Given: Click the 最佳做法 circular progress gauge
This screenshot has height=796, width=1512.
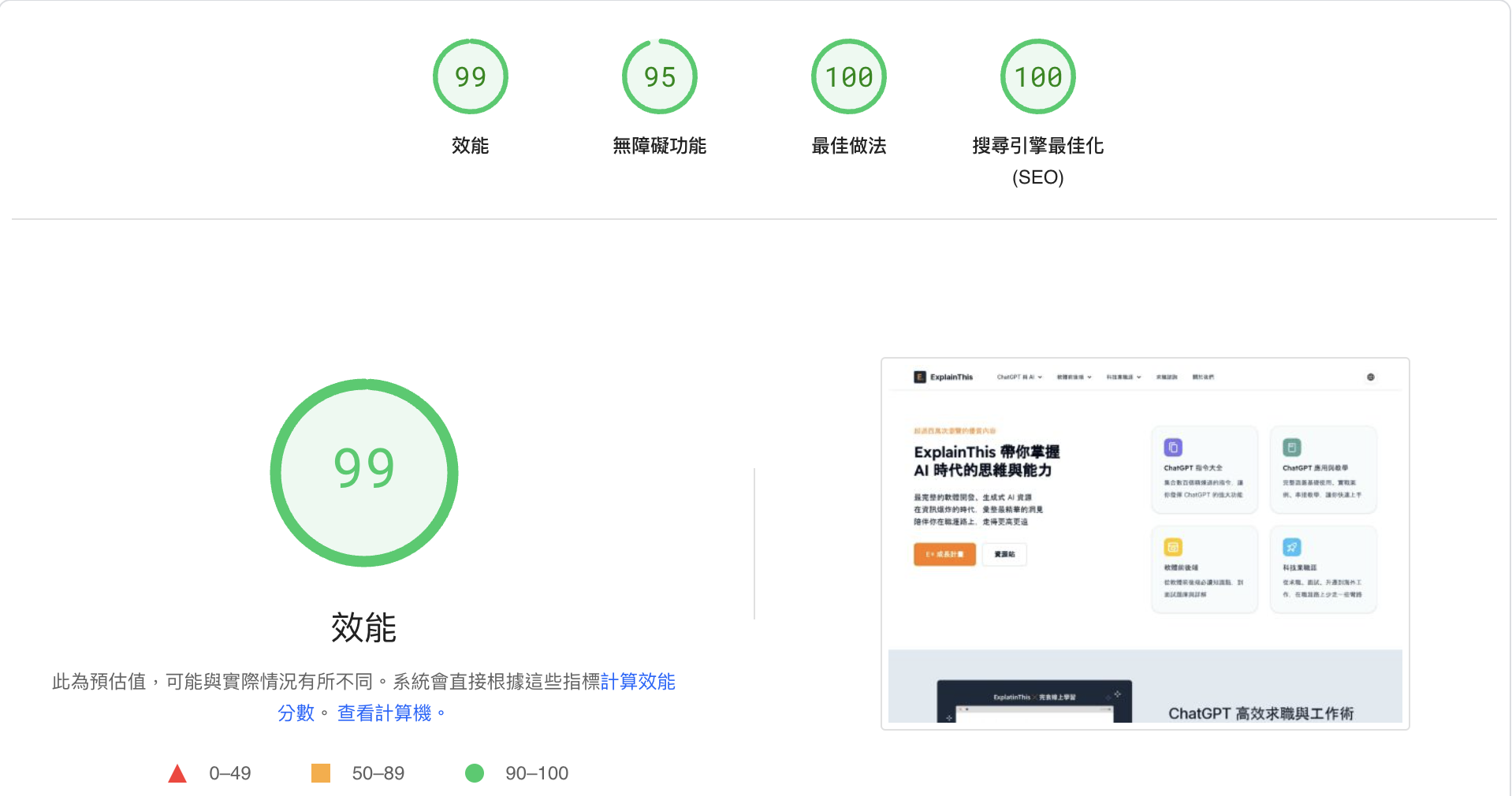Looking at the screenshot, I should 848,76.
